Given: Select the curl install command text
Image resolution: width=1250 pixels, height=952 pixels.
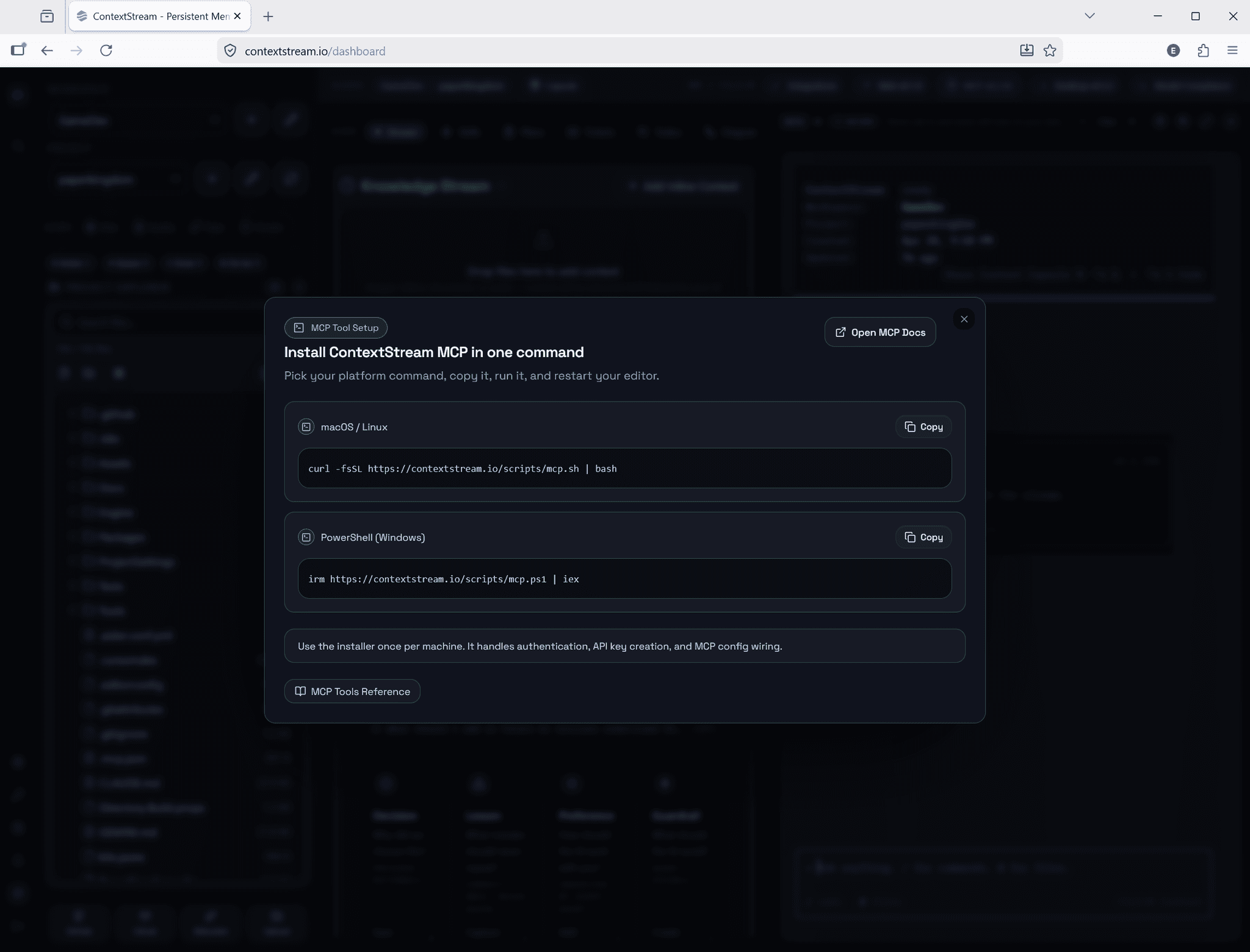Looking at the screenshot, I should click(462, 469).
